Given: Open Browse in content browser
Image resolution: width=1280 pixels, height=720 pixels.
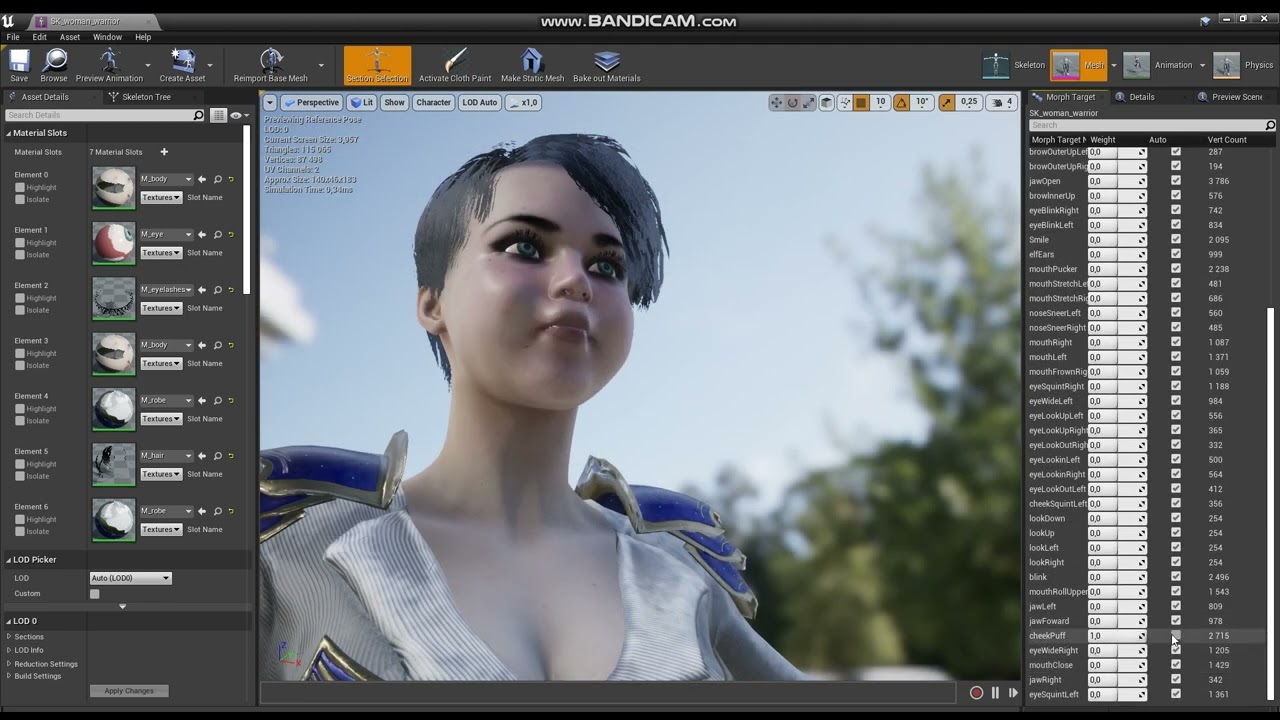Looking at the screenshot, I should [x=54, y=64].
